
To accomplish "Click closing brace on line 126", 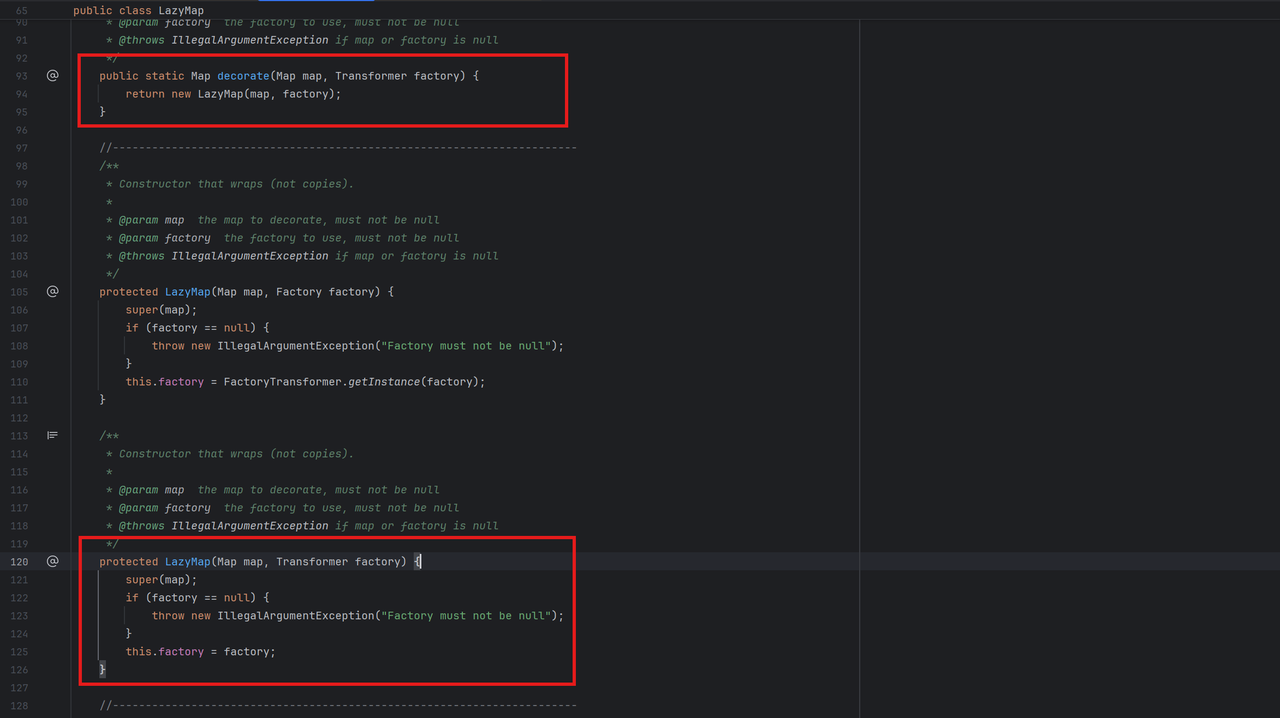I will click(x=102, y=669).
